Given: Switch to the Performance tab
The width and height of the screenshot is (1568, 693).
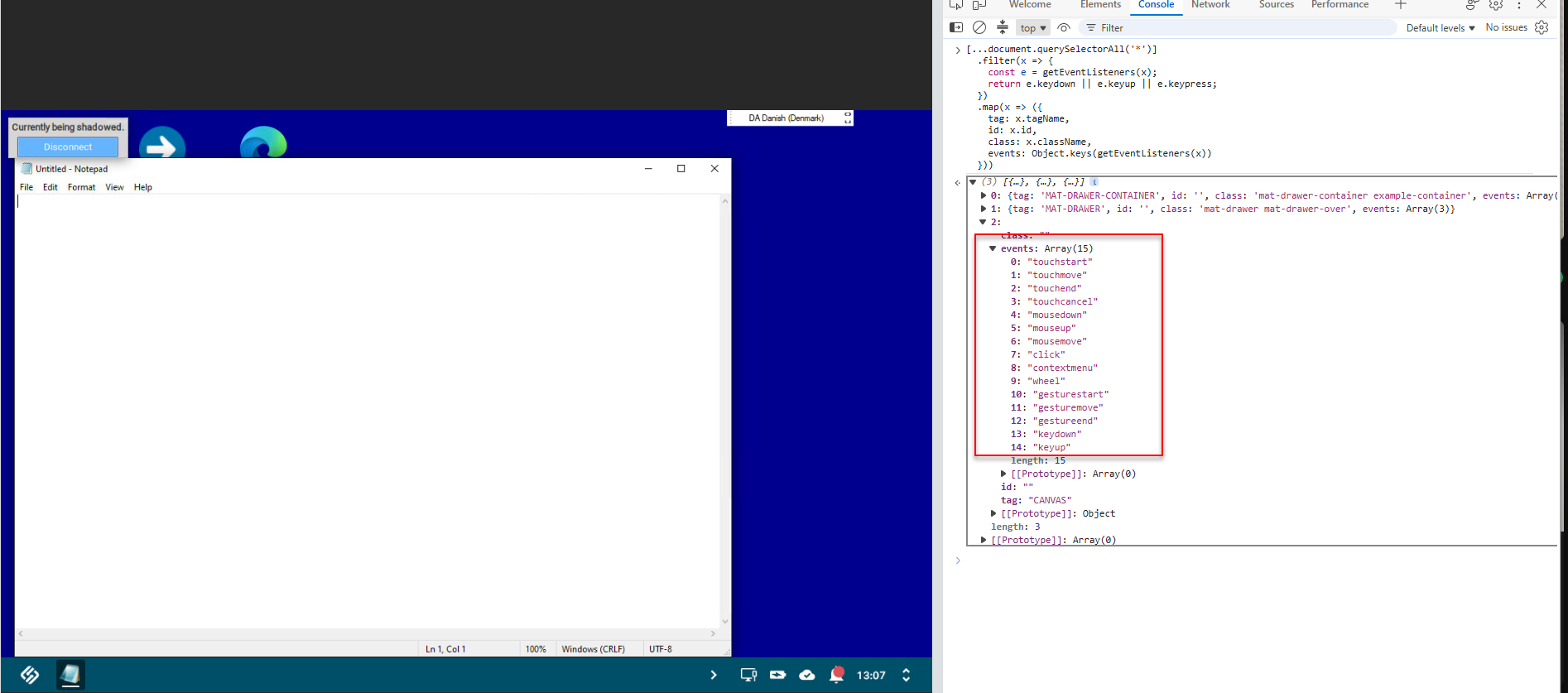Looking at the screenshot, I should (x=1340, y=4).
